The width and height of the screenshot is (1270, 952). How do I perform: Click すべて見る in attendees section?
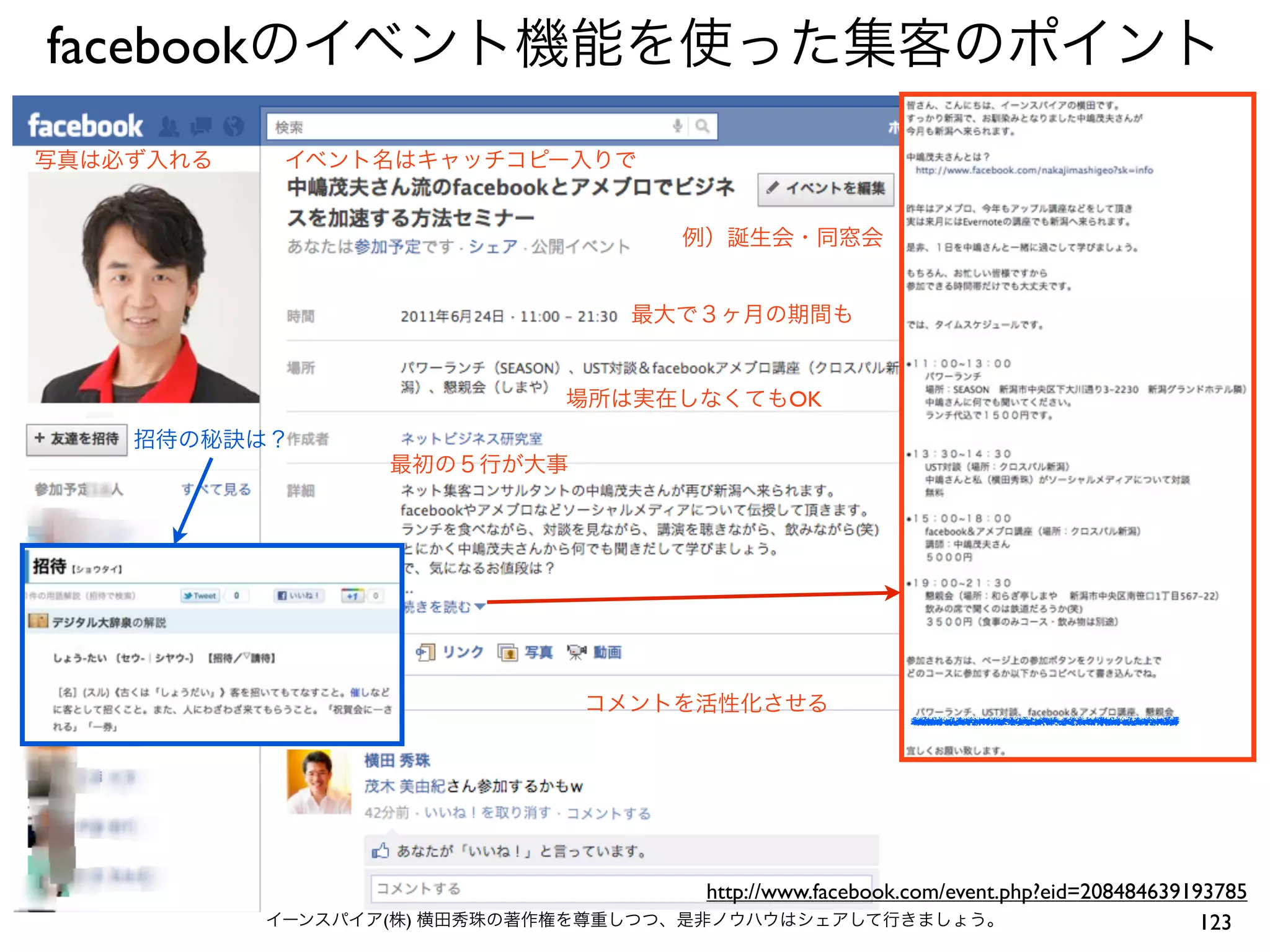pyautogui.click(x=216, y=490)
